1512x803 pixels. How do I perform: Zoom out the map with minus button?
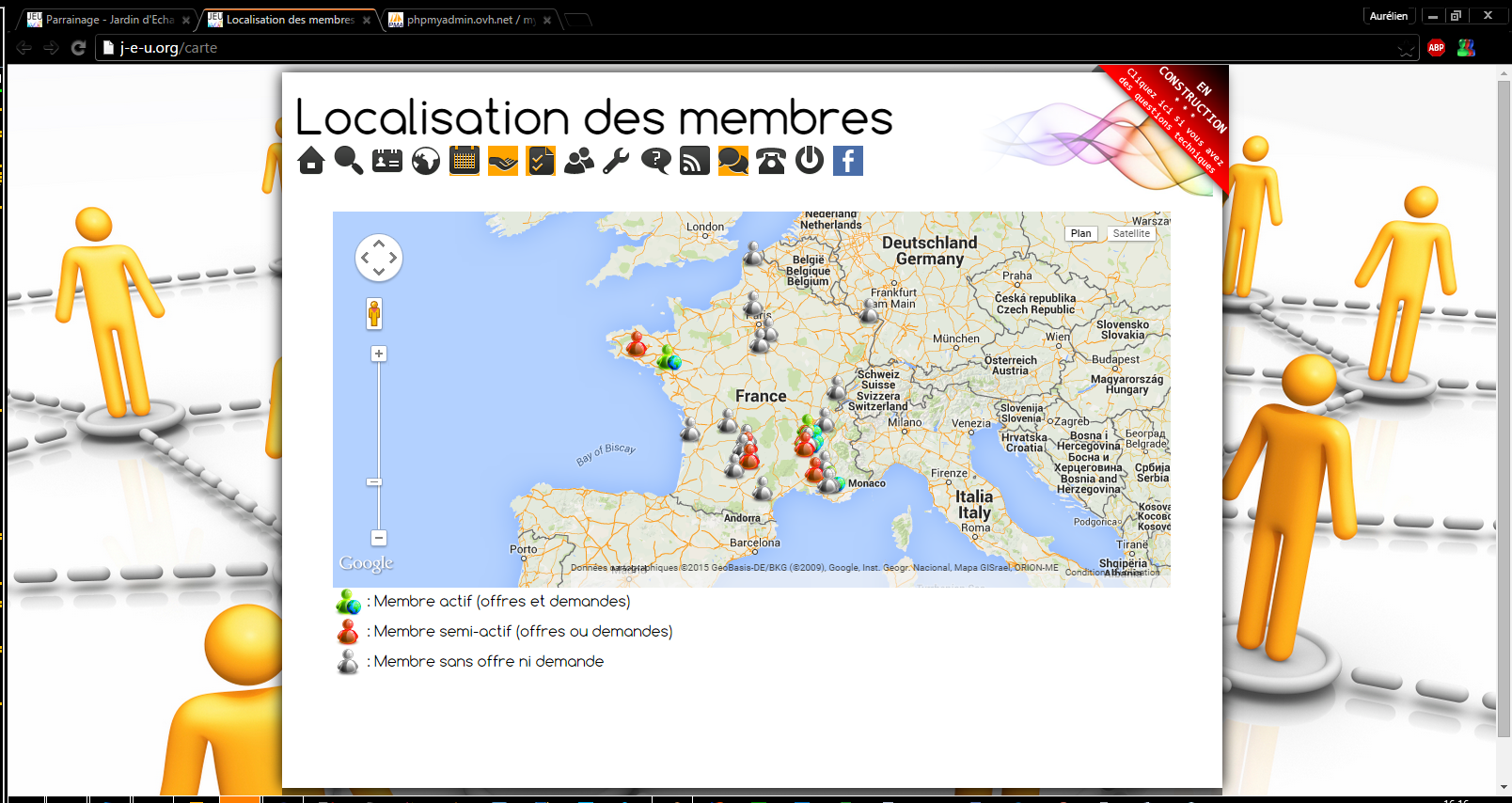(x=379, y=538)
